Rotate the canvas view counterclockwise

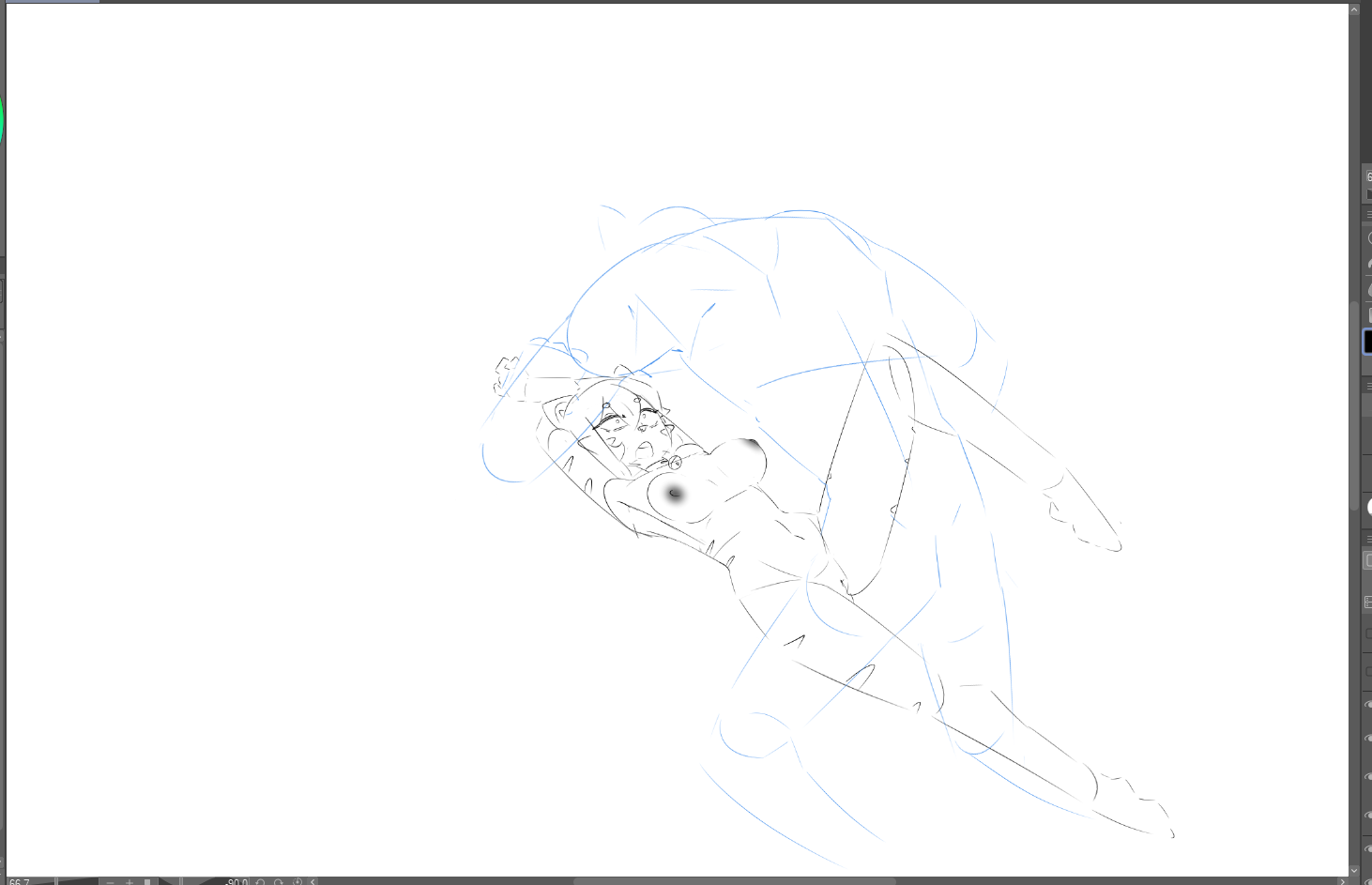tap(261, 881)
